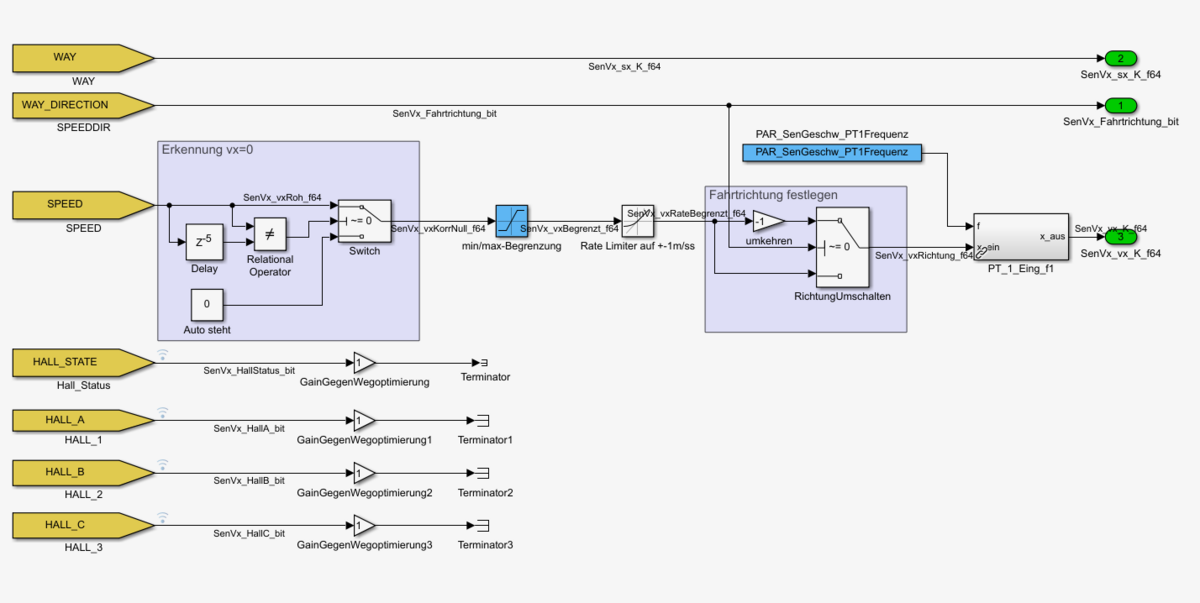This screenshot has height=603, width=1200.
Task: Select the yellow SPEED input block
Action: (x=79, y=205)
